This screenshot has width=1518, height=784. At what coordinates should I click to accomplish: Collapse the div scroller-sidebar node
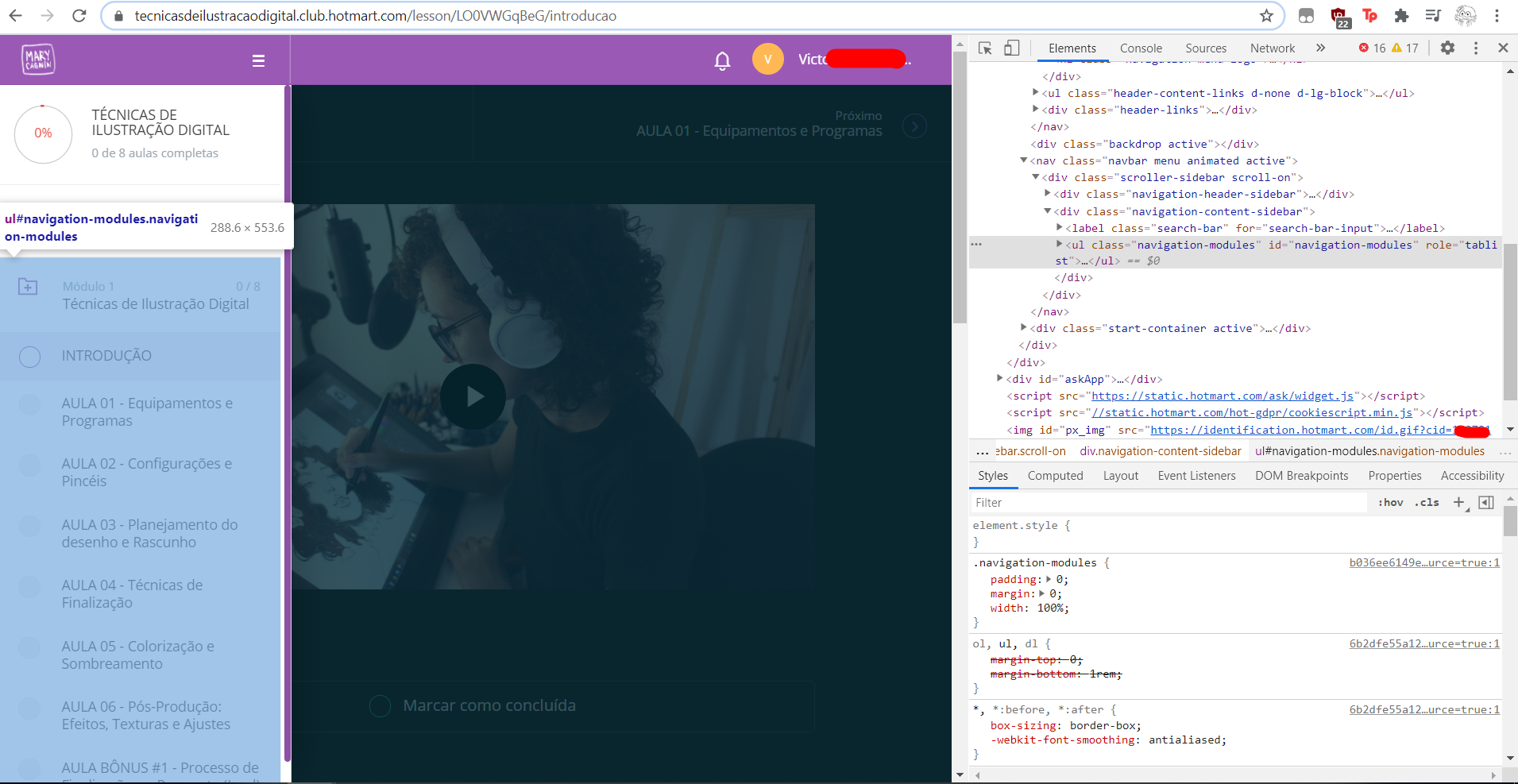[1036, 177]
